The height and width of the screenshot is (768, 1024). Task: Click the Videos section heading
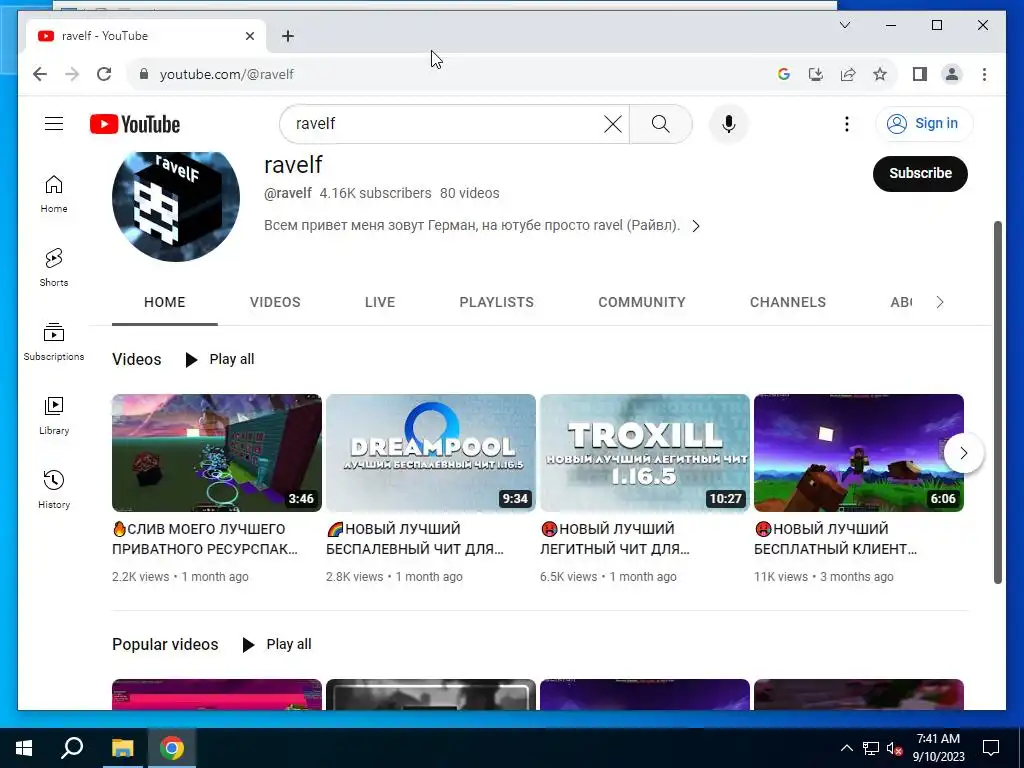136,359
